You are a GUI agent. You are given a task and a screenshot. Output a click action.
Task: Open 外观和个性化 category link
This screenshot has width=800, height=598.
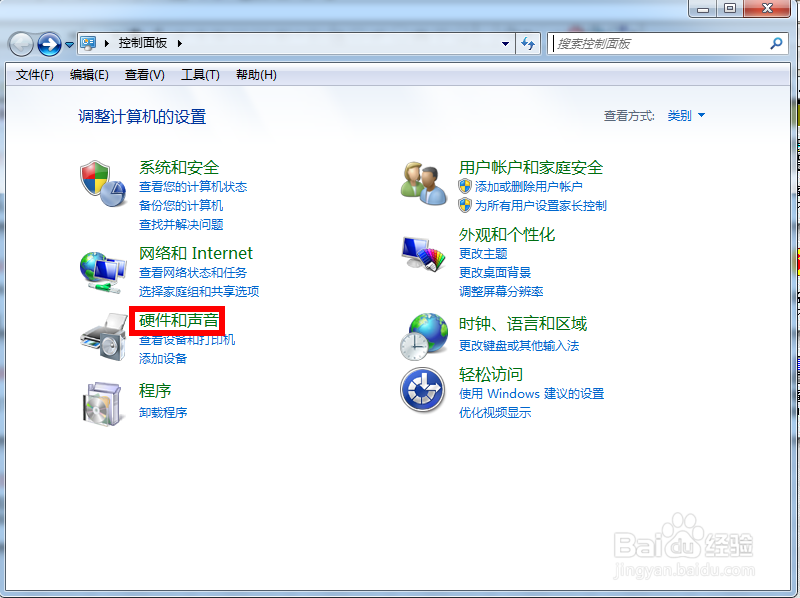click(507, 235)
